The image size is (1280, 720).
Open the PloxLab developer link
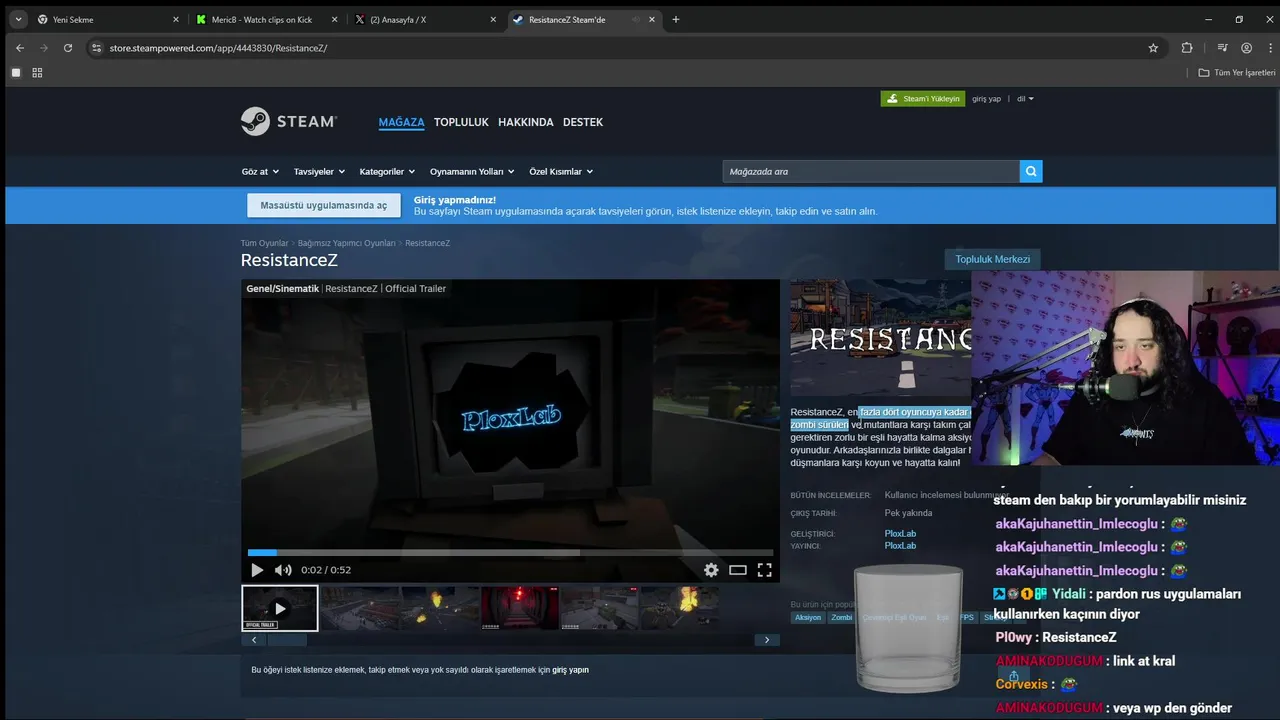point(900,534)
